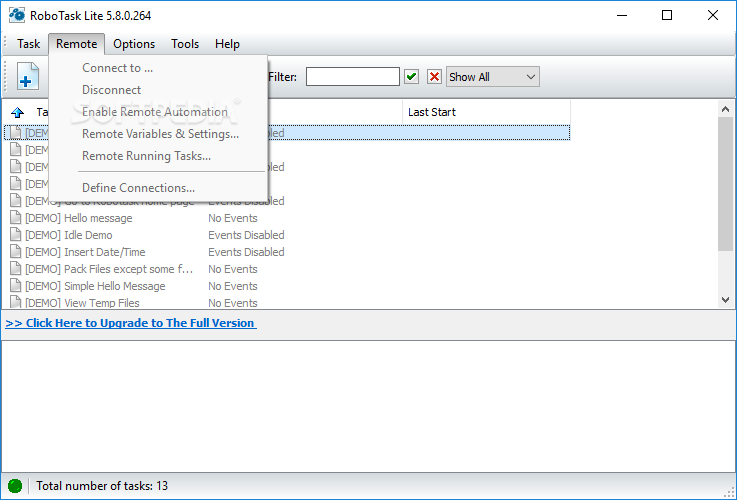
Task: Open the Help menu
Action: 227,44
